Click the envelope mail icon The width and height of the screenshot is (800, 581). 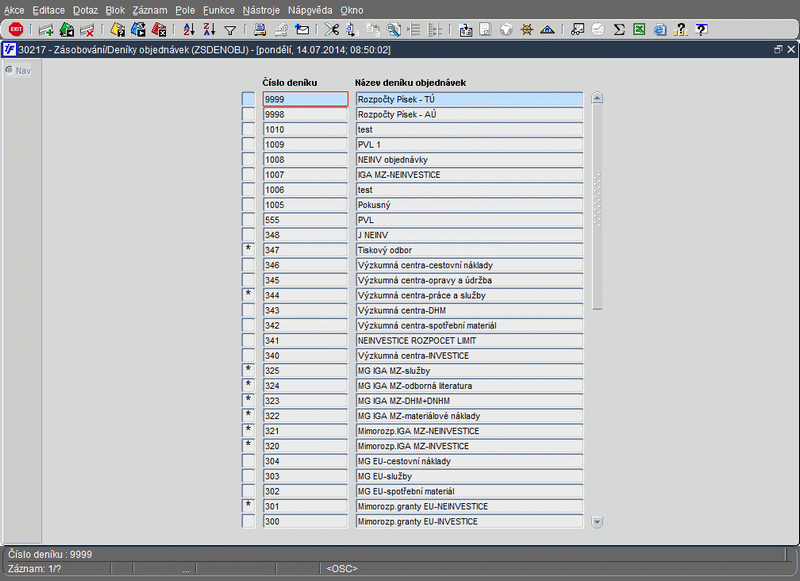pos(302,30)
